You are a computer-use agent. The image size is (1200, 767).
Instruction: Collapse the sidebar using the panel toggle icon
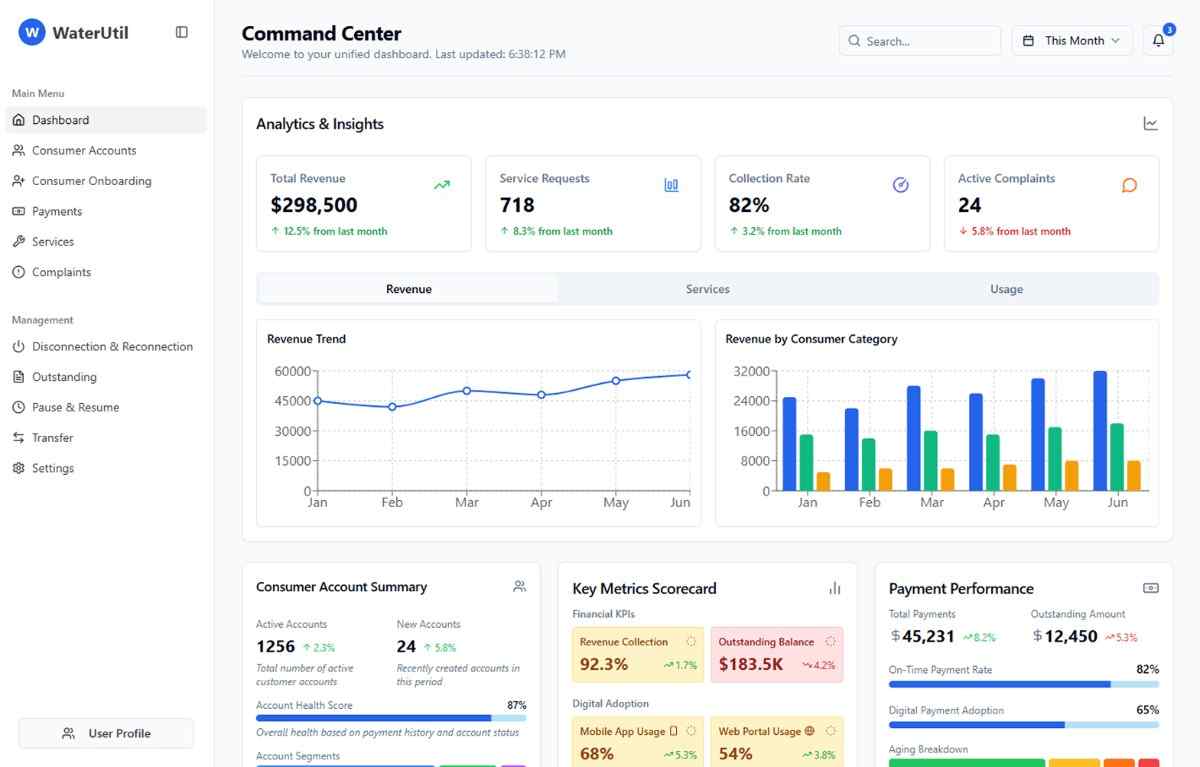coord(181,31)
